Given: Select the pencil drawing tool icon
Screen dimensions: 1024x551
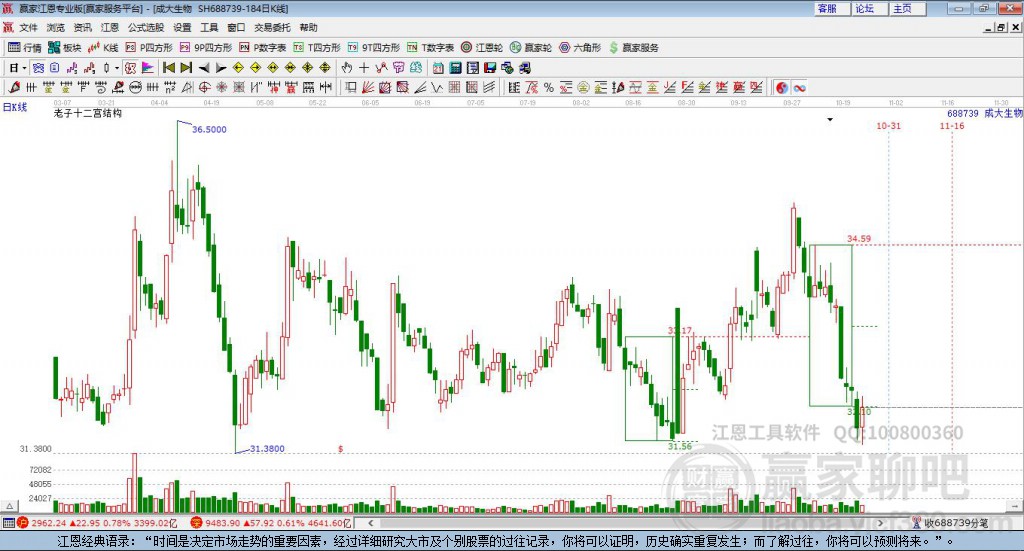Looking at the screenshot, I should (x=14, y=87).
